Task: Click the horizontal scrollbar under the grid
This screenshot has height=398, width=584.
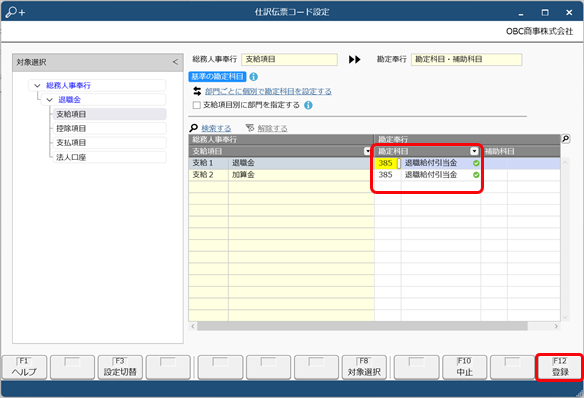Action: click(362, 326)
